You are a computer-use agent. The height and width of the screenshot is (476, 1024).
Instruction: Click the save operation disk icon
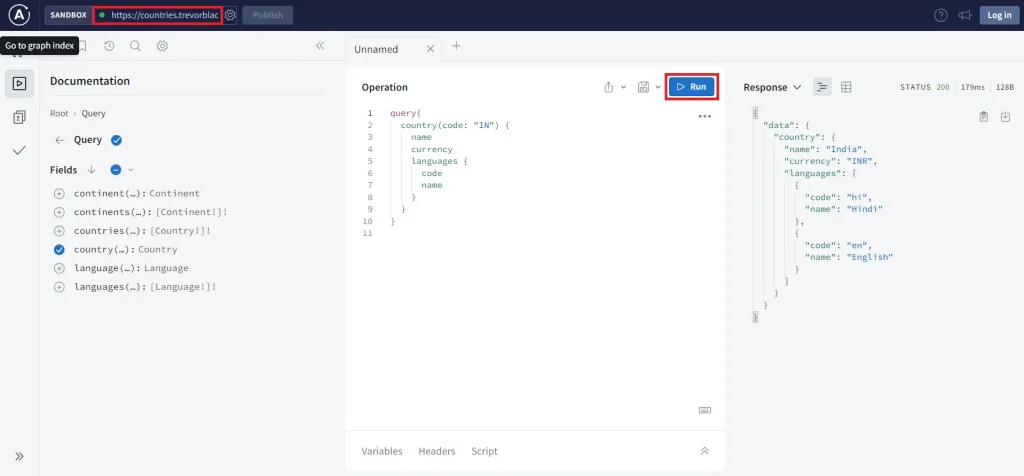coord(643,87)
